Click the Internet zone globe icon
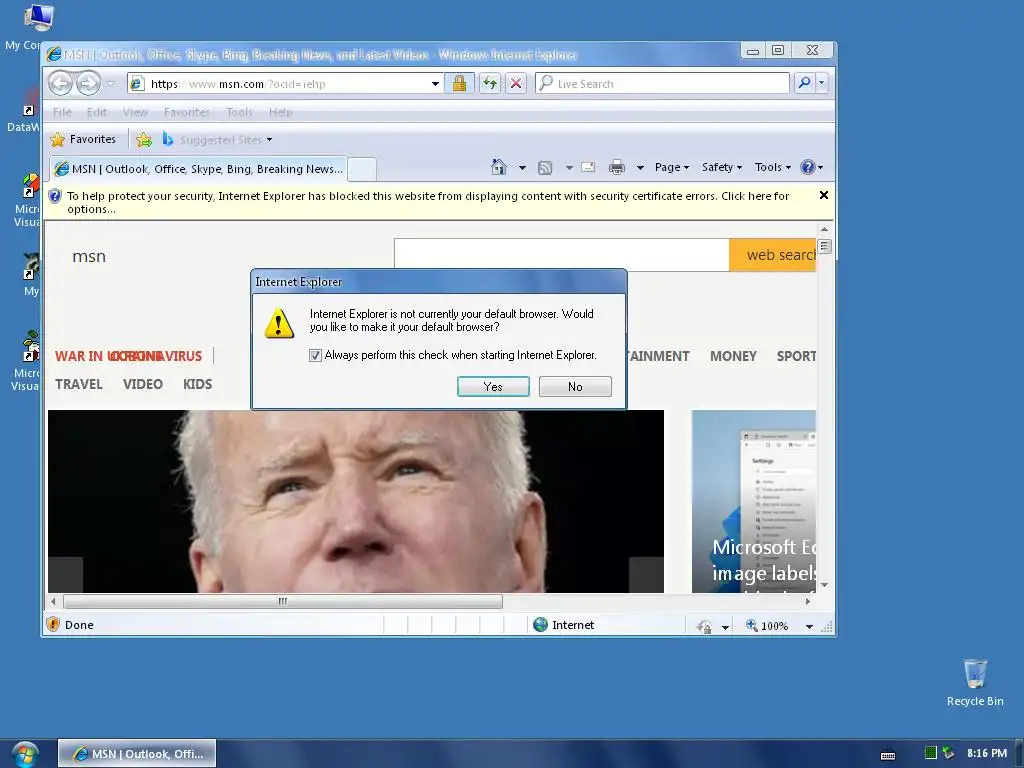The image size is (1024, 768). click(x=540, y=625)
